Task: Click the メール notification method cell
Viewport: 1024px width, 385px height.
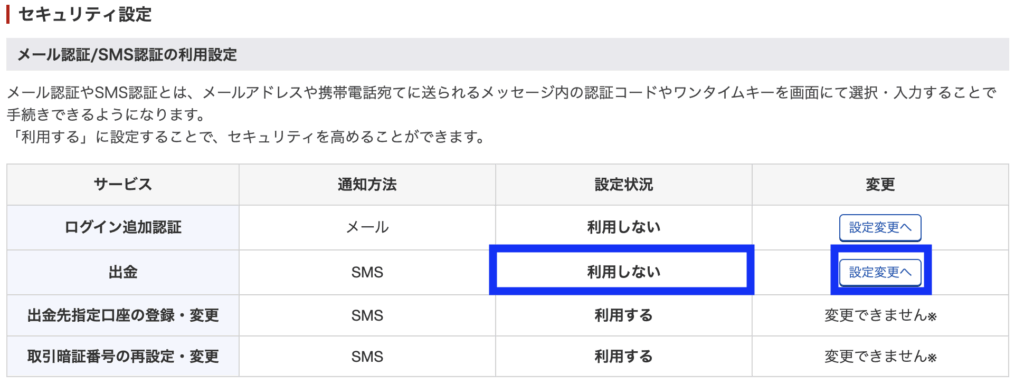Action: 367,228
